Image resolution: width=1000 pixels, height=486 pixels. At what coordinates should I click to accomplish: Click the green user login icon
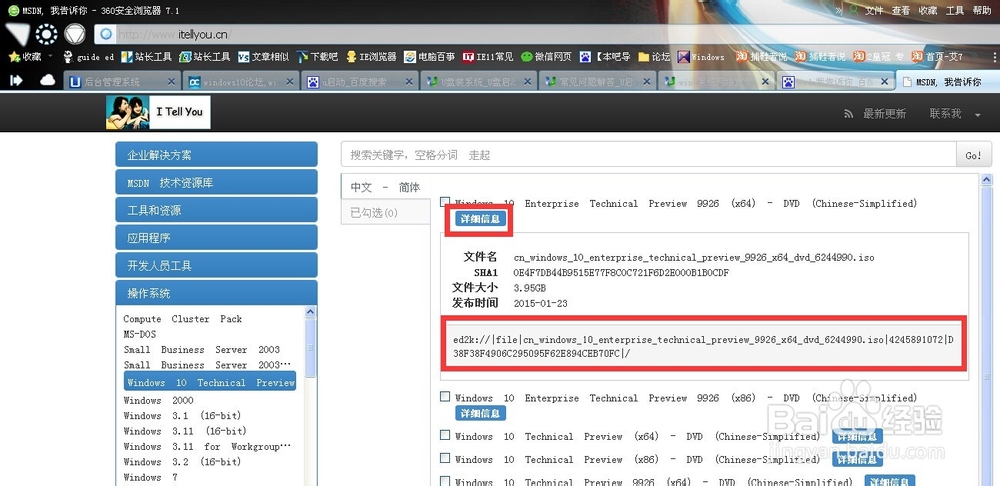pos(854,10)
